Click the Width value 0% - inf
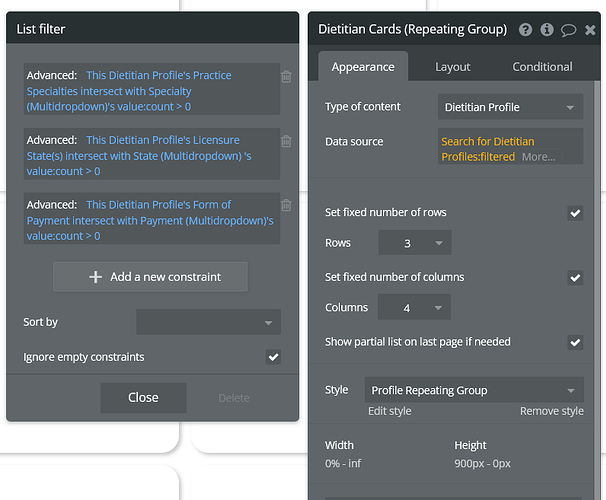Image resolution: width=606 pixels, height=500 pixels. pyautogui.click(x=343, y=463)
